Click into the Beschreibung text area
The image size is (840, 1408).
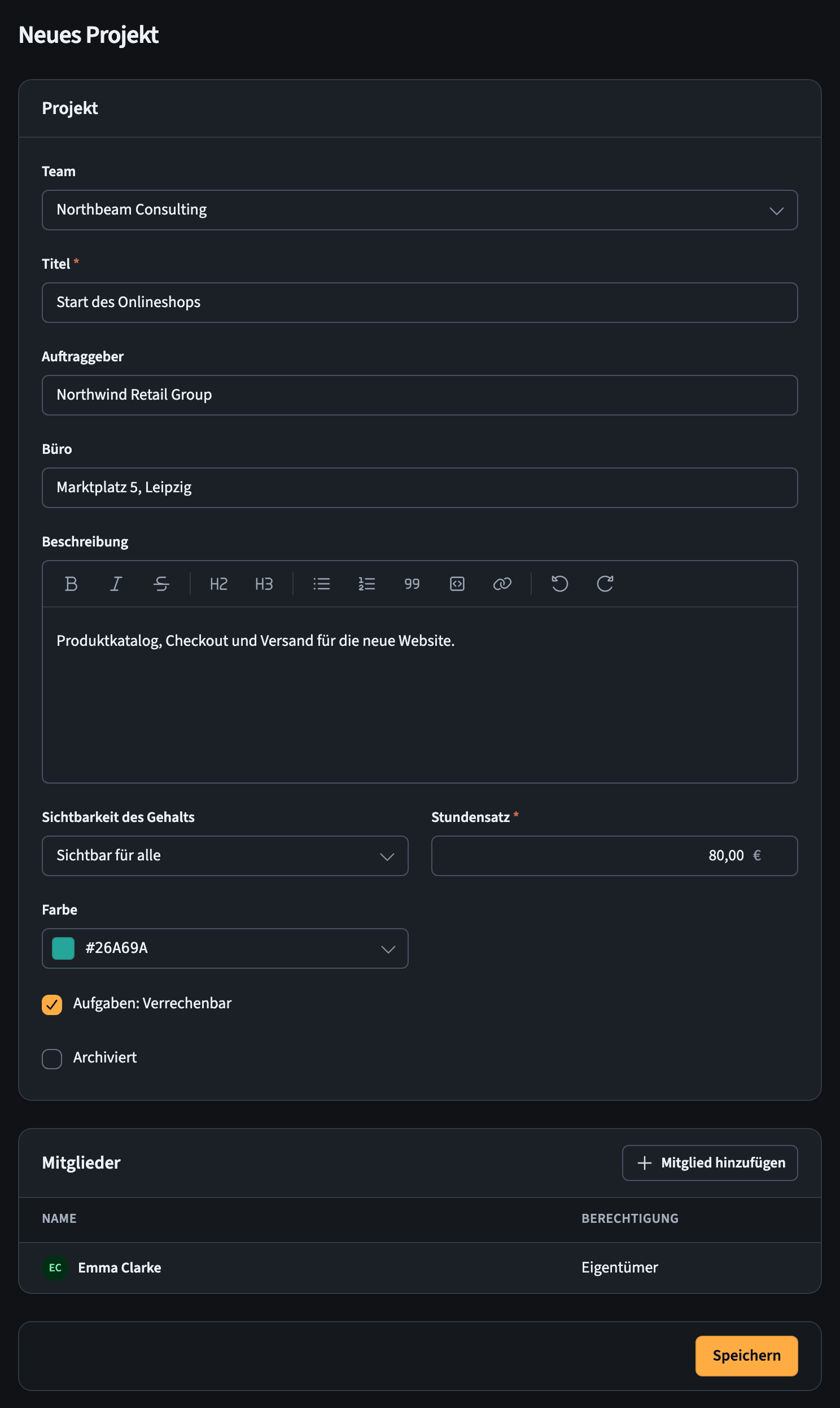(x=419, y=695)
